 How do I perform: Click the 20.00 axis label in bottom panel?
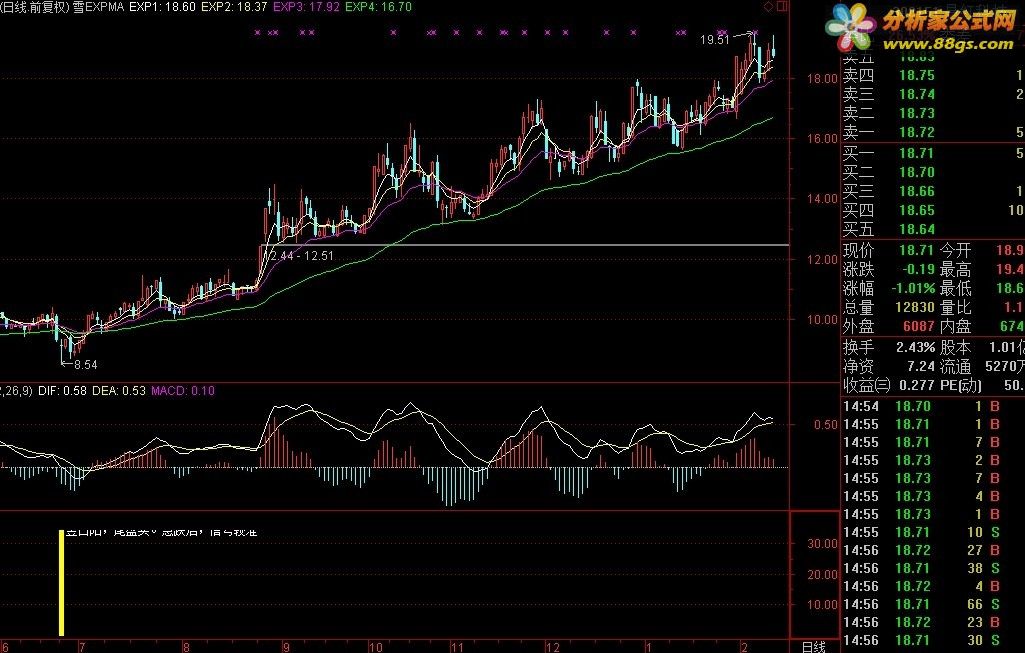pos(822,575)
